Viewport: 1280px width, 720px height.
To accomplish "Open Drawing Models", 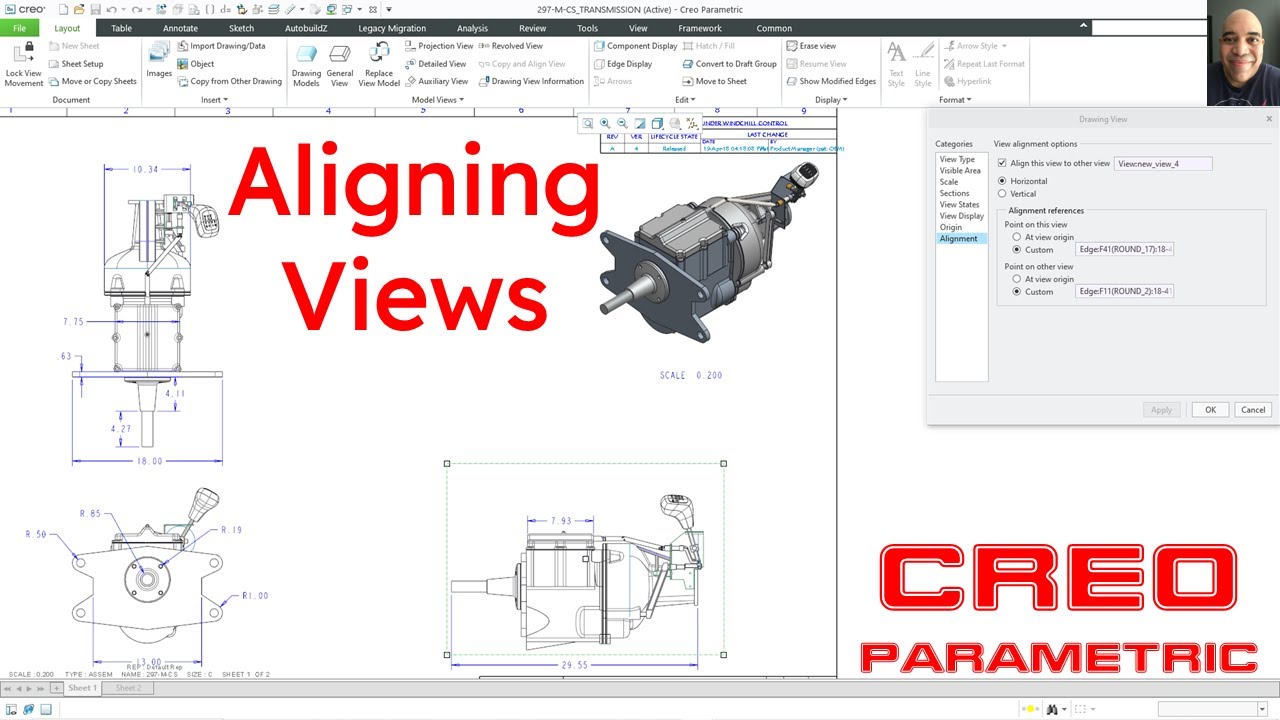I will coord(306,65).
